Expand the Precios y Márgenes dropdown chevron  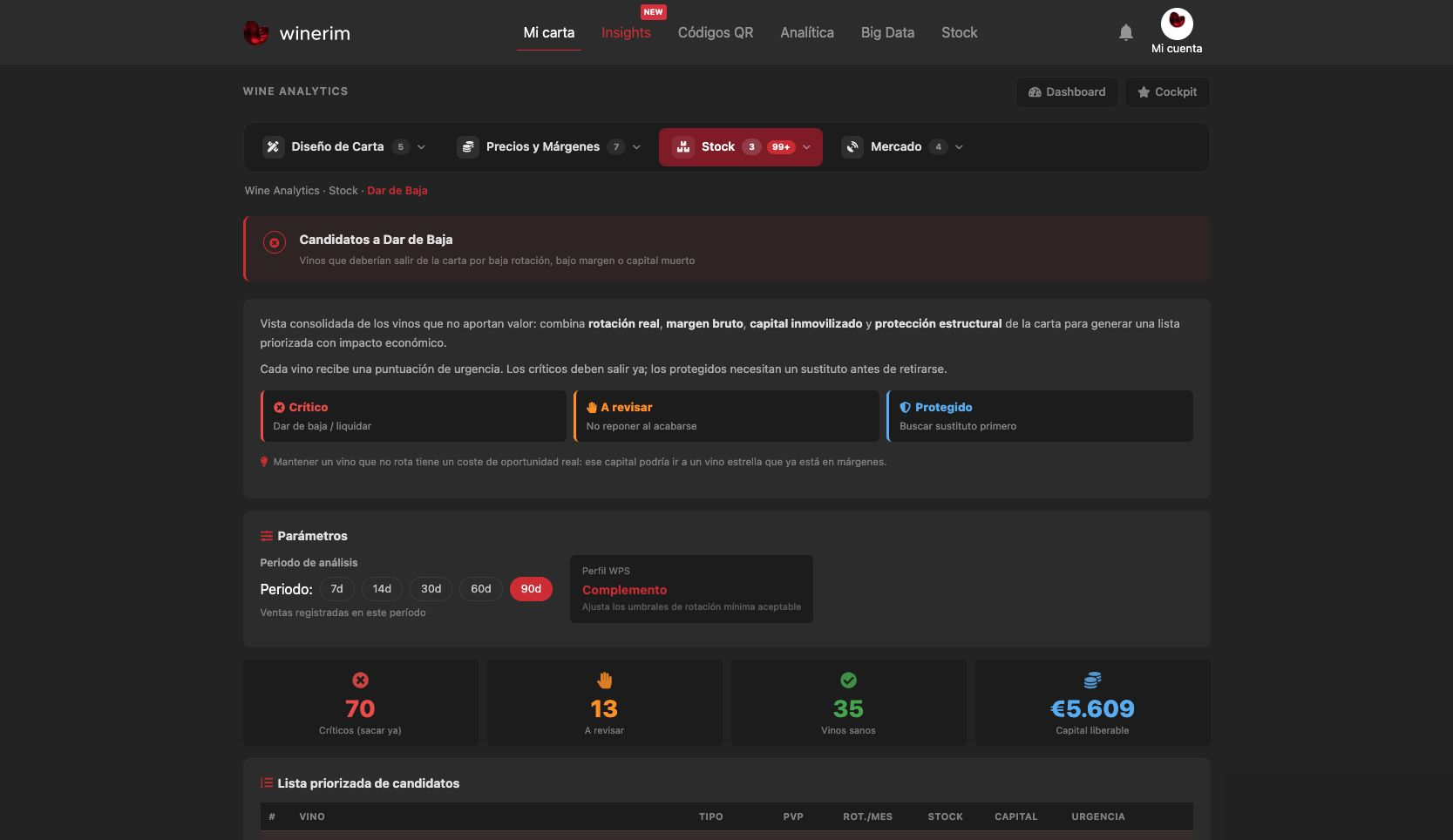(x=636, y=147)
